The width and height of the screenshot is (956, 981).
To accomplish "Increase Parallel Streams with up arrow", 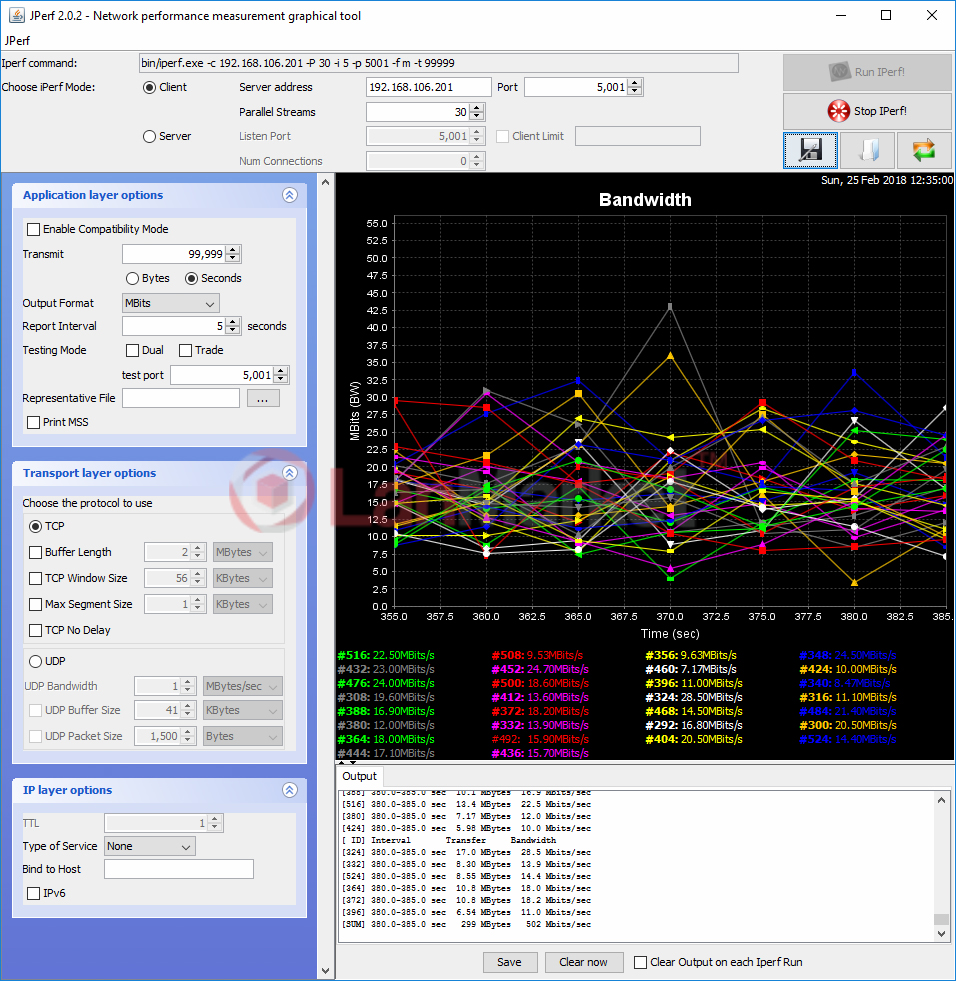I will pos(477,108).
